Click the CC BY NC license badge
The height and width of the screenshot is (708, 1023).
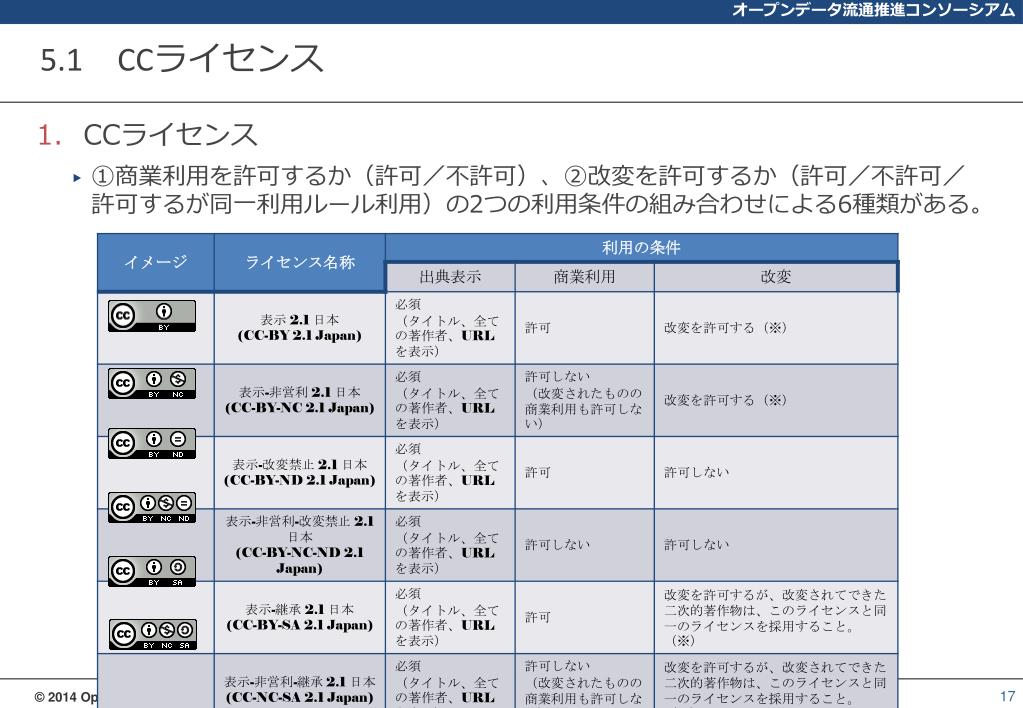[152, 383]
